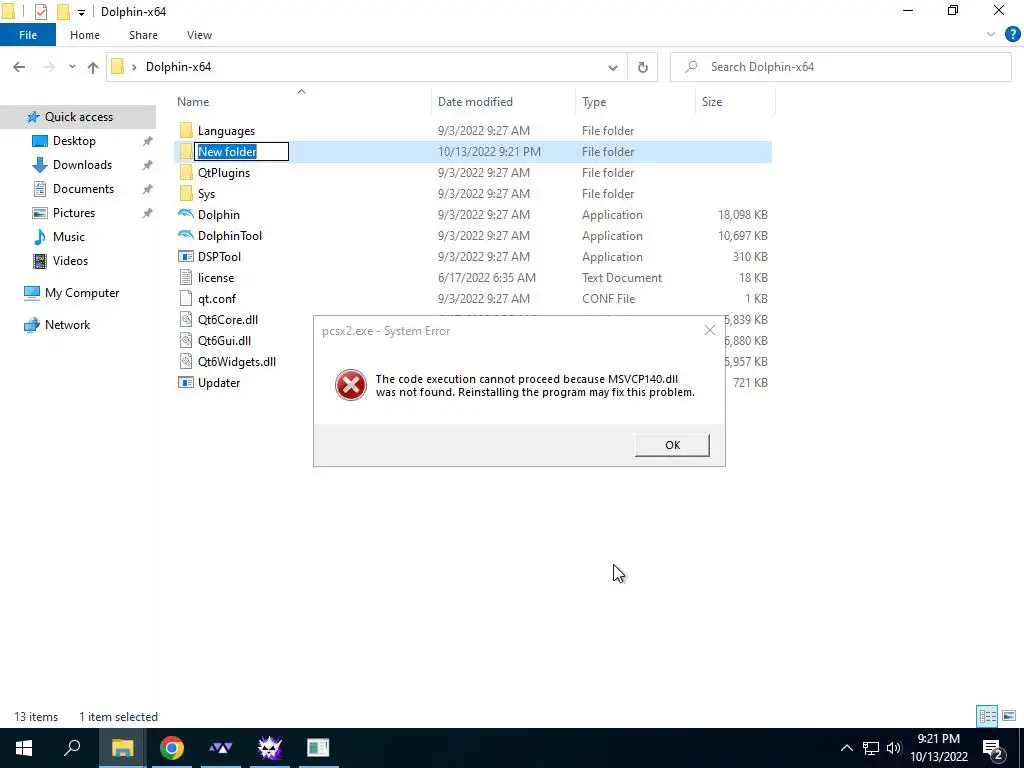Image resolution: width=1024 pixels, height=768 pixels.
Task: Click the Search Dolphin-x64 field
Action: click(x=841, y=67)
